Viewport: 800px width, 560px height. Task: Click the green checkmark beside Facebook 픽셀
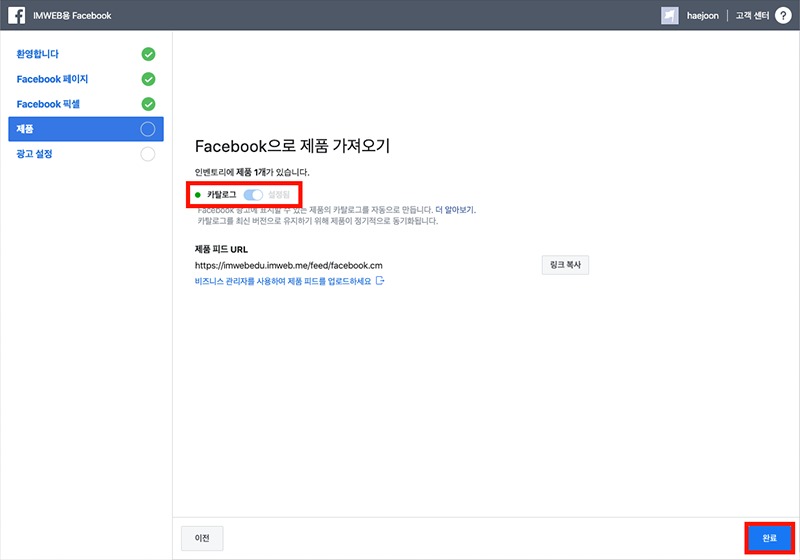click(148, 104)
